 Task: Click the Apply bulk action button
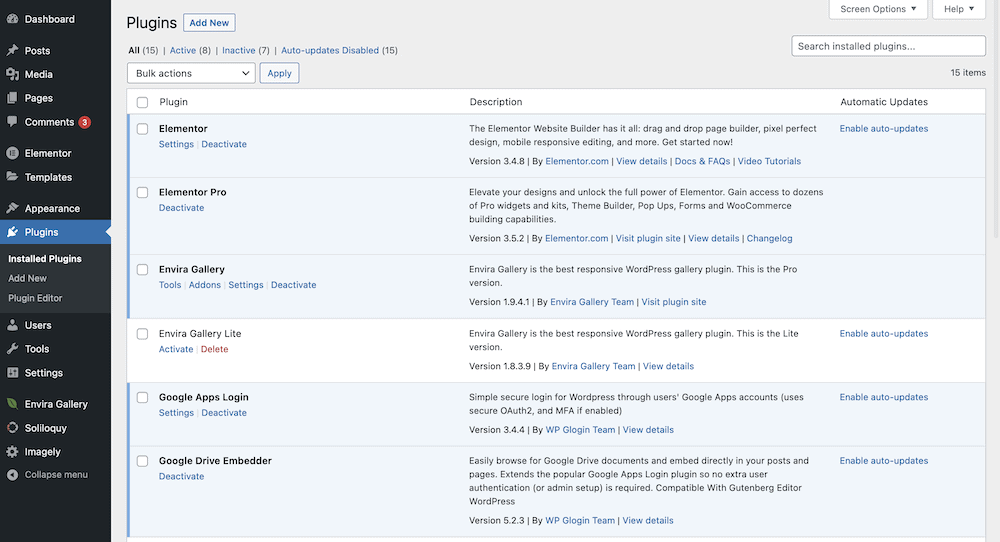tap(279, 73)
